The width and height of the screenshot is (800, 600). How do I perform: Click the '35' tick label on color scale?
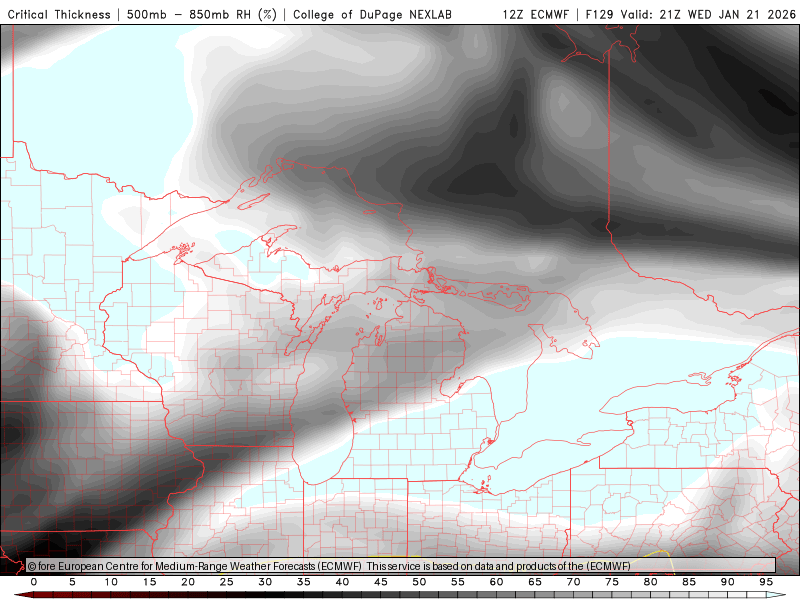coord(304,582)
